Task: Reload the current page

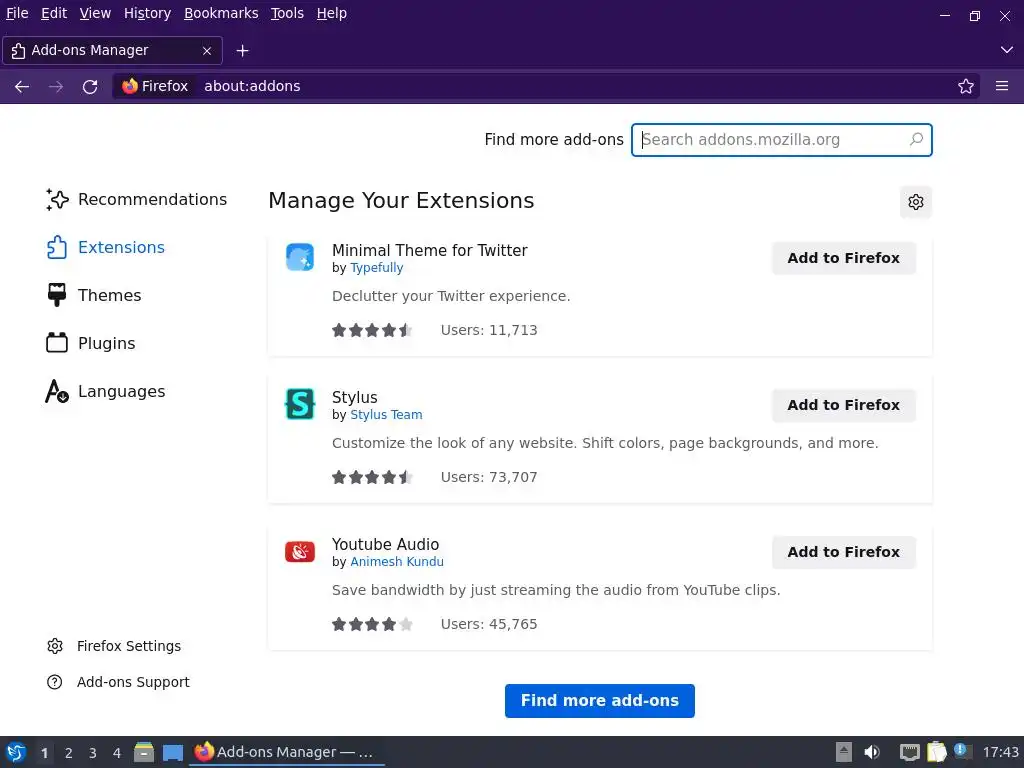Action: [90, 86]
